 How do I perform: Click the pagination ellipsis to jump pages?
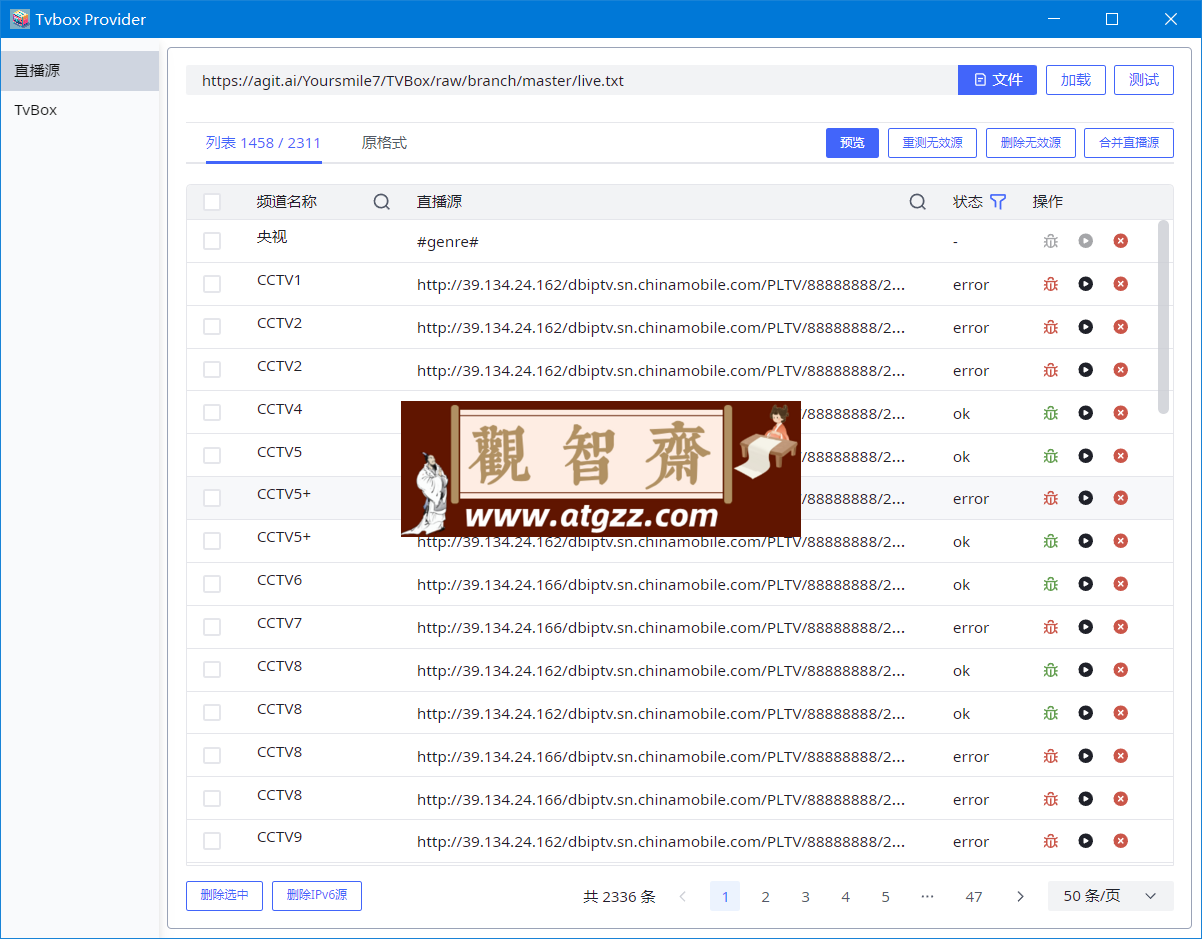[x=927, y=897]
